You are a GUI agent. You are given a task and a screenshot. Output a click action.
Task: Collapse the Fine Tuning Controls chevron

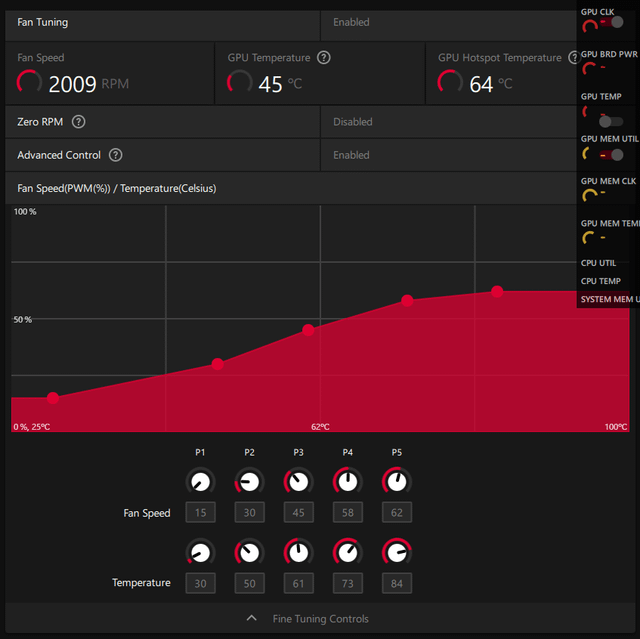(252, 618)
